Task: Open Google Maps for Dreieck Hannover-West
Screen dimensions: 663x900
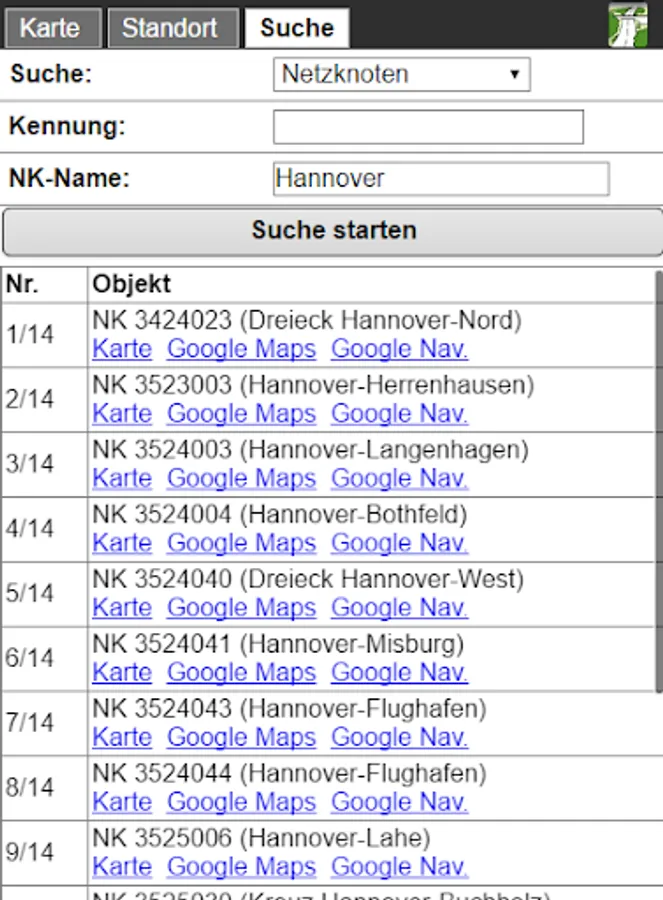Action: click(x=241, y=608)
